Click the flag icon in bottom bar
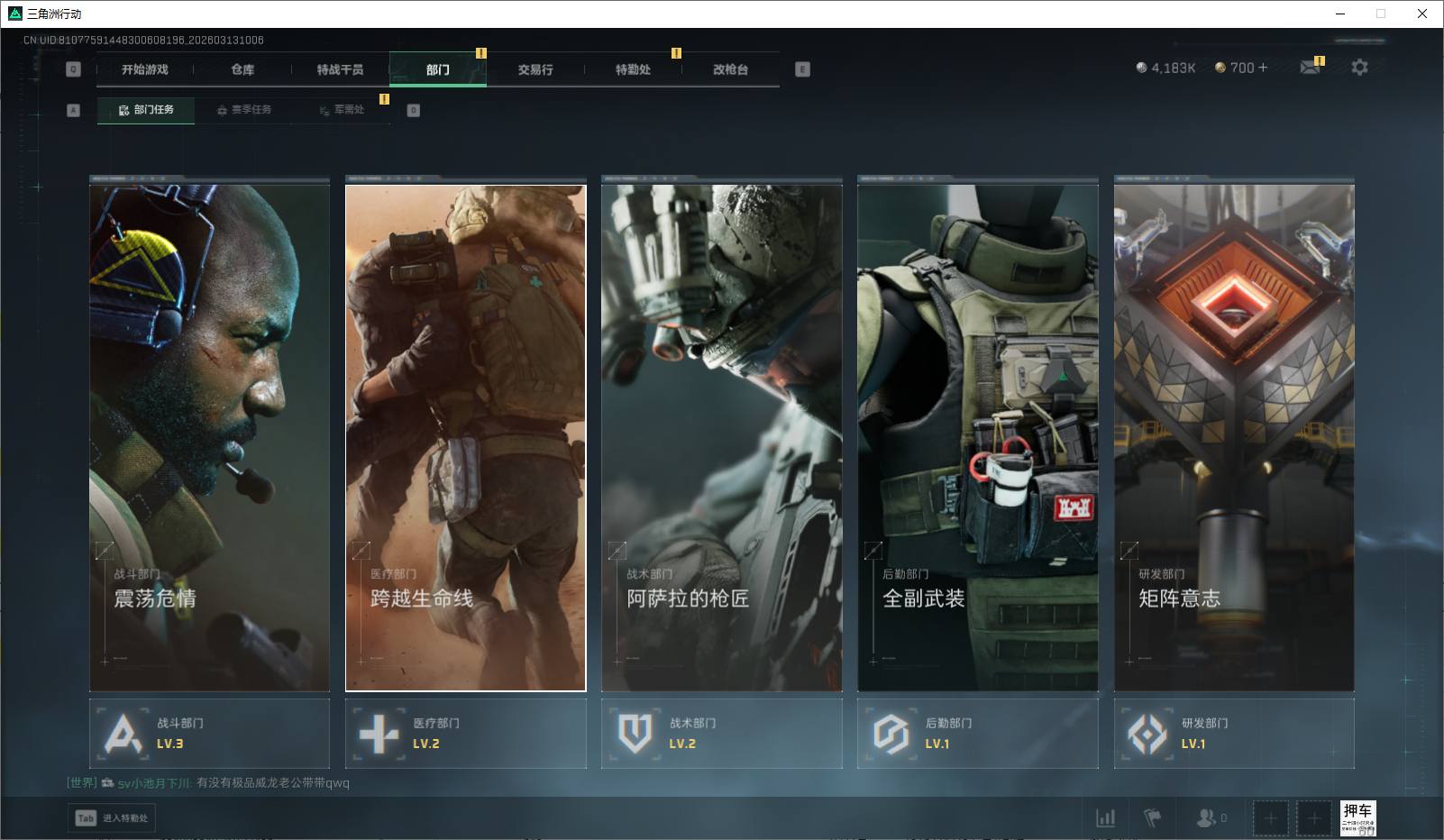1444x840 pixels. pyautogui.click(x=1152, y=817)
